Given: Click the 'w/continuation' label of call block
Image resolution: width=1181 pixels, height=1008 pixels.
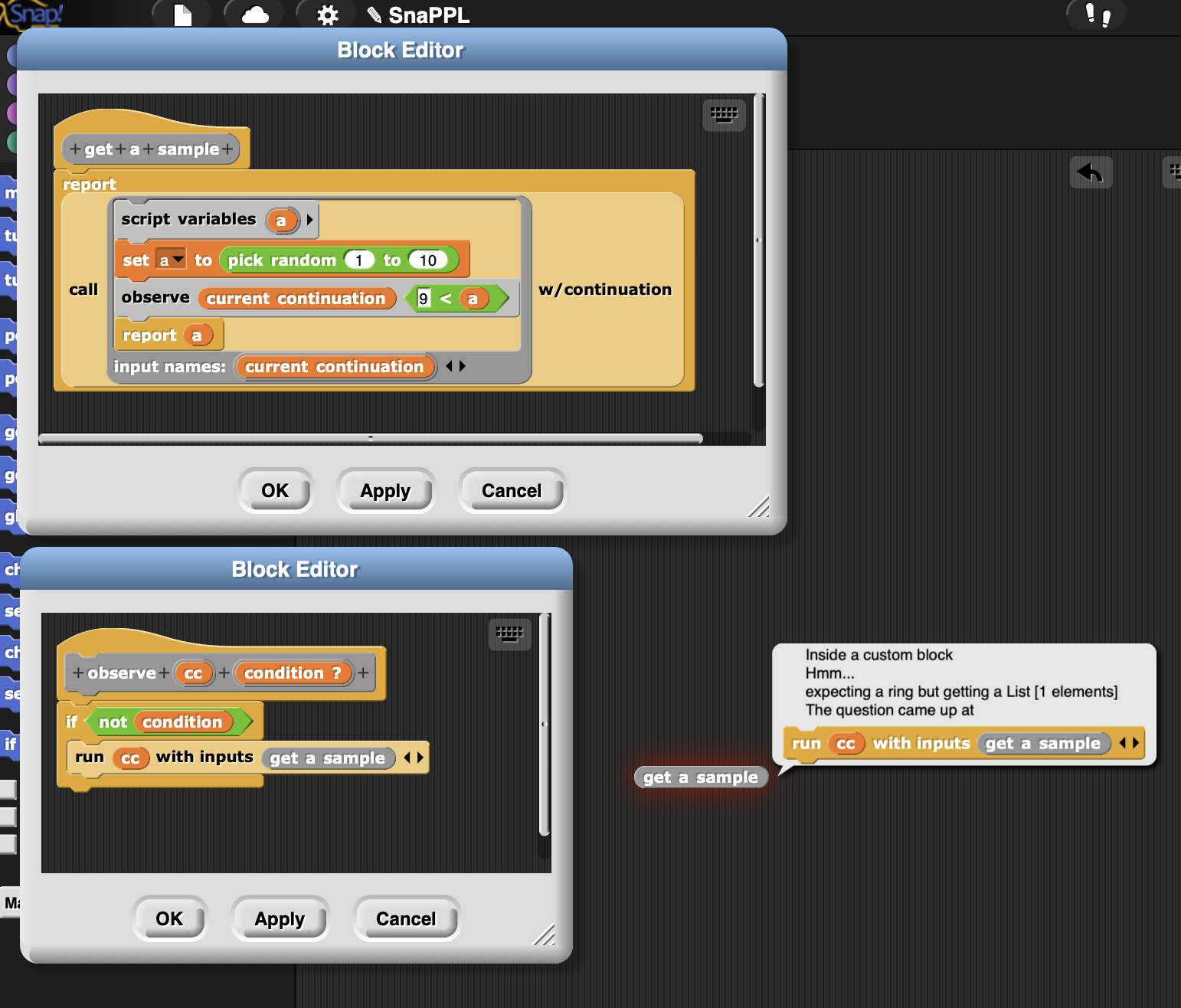Looking at the screenshot, I should [605, 290].
